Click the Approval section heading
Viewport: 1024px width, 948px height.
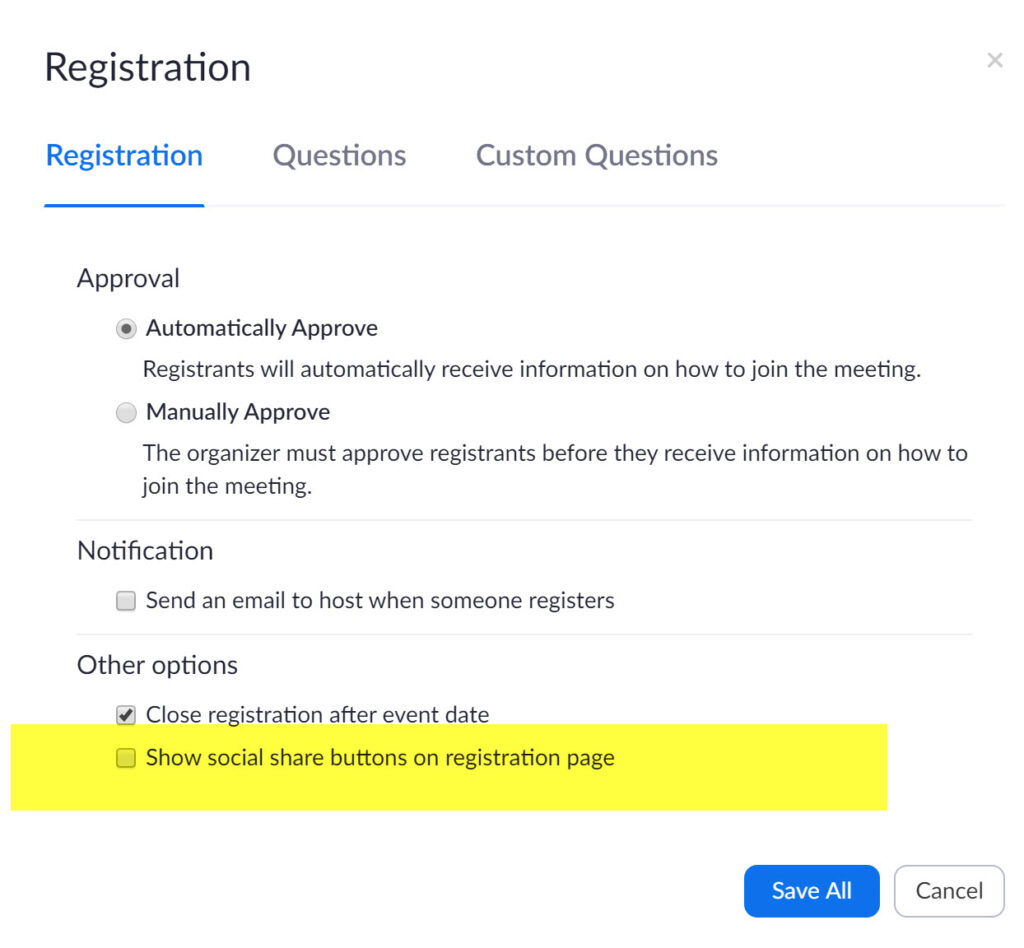128,278
